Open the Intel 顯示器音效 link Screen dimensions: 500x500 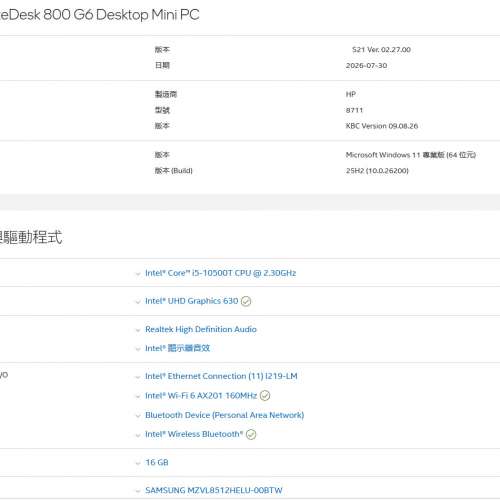[177, 348]
